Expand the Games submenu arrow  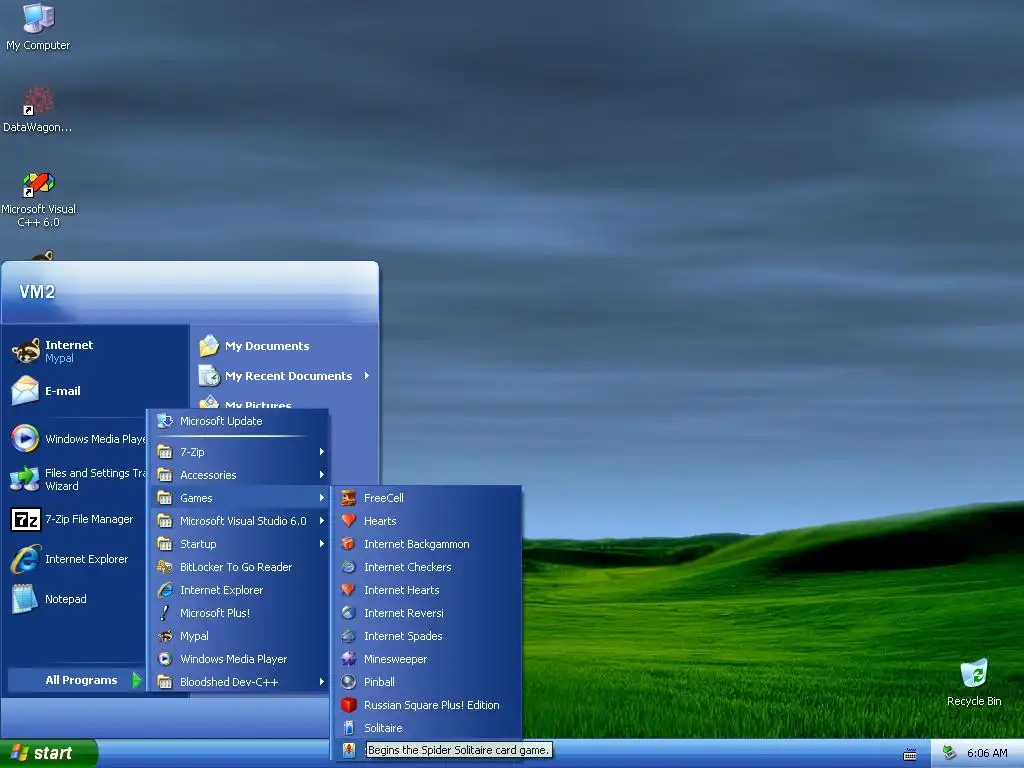(321, 498)
